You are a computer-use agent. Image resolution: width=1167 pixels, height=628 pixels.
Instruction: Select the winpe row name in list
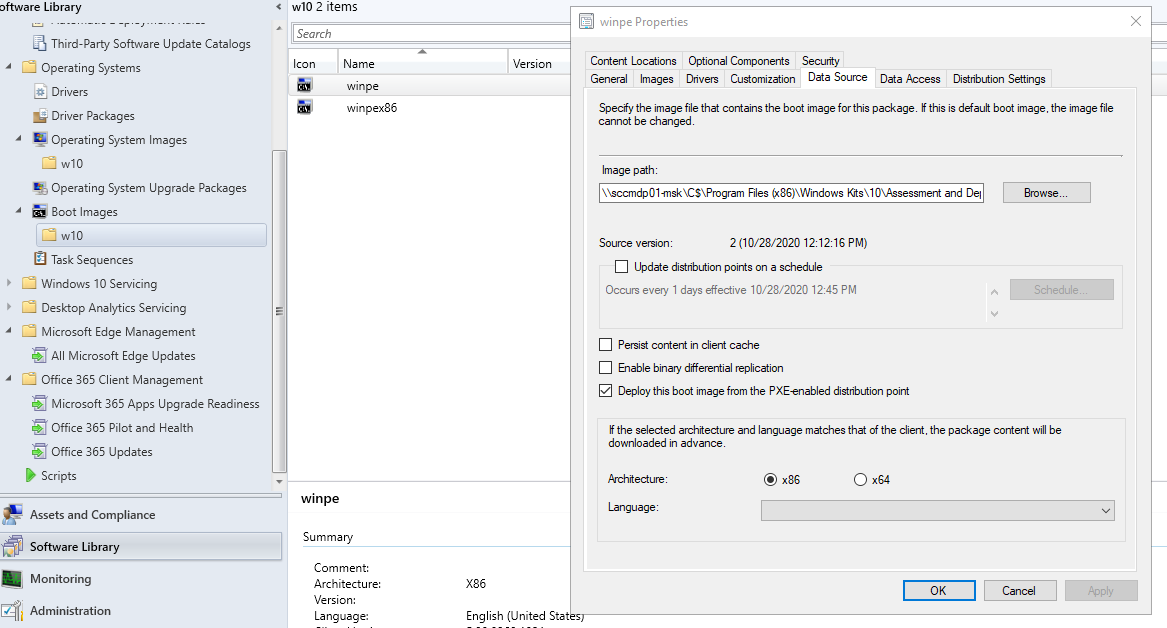pos(362,86)
